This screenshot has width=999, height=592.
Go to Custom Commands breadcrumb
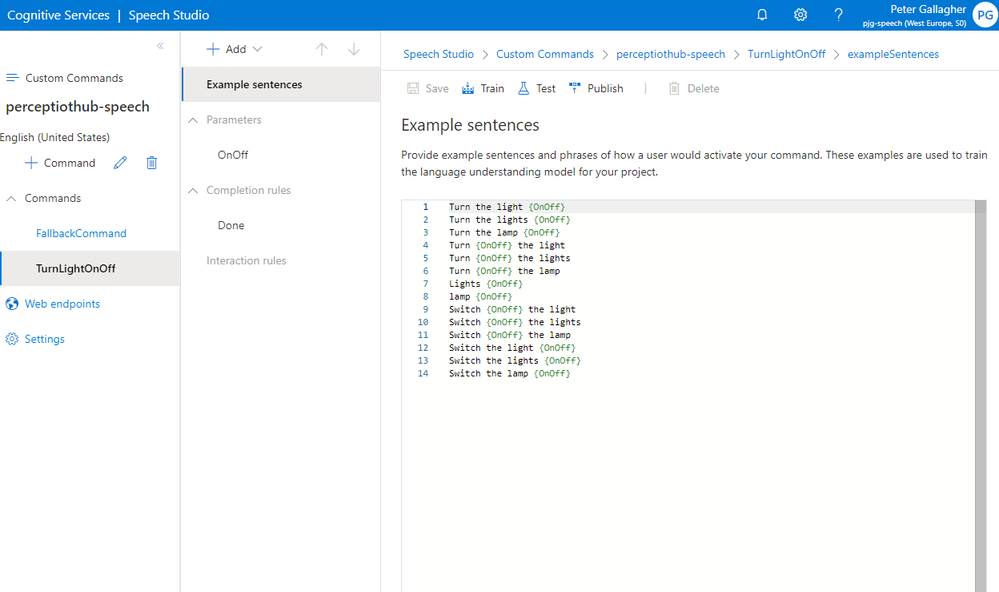tap(545, 54)
